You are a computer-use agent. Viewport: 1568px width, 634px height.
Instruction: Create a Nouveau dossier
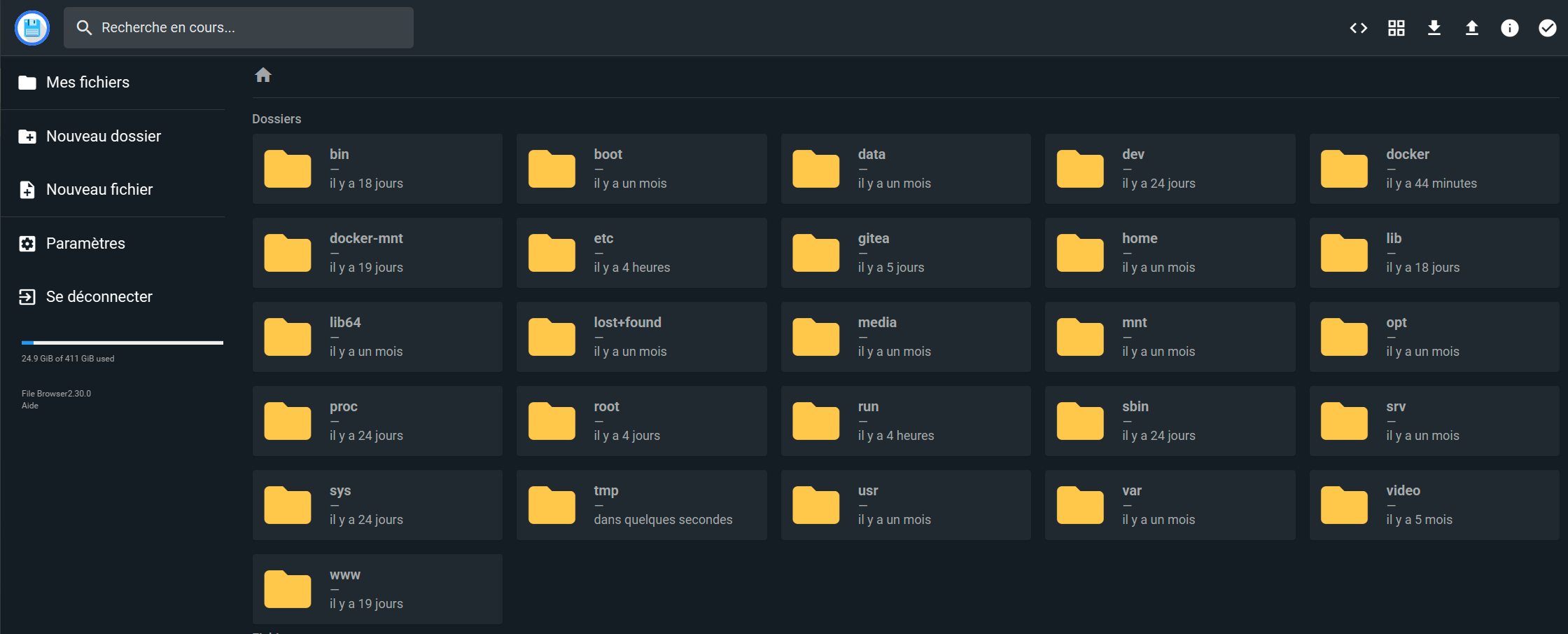(103, 137)
